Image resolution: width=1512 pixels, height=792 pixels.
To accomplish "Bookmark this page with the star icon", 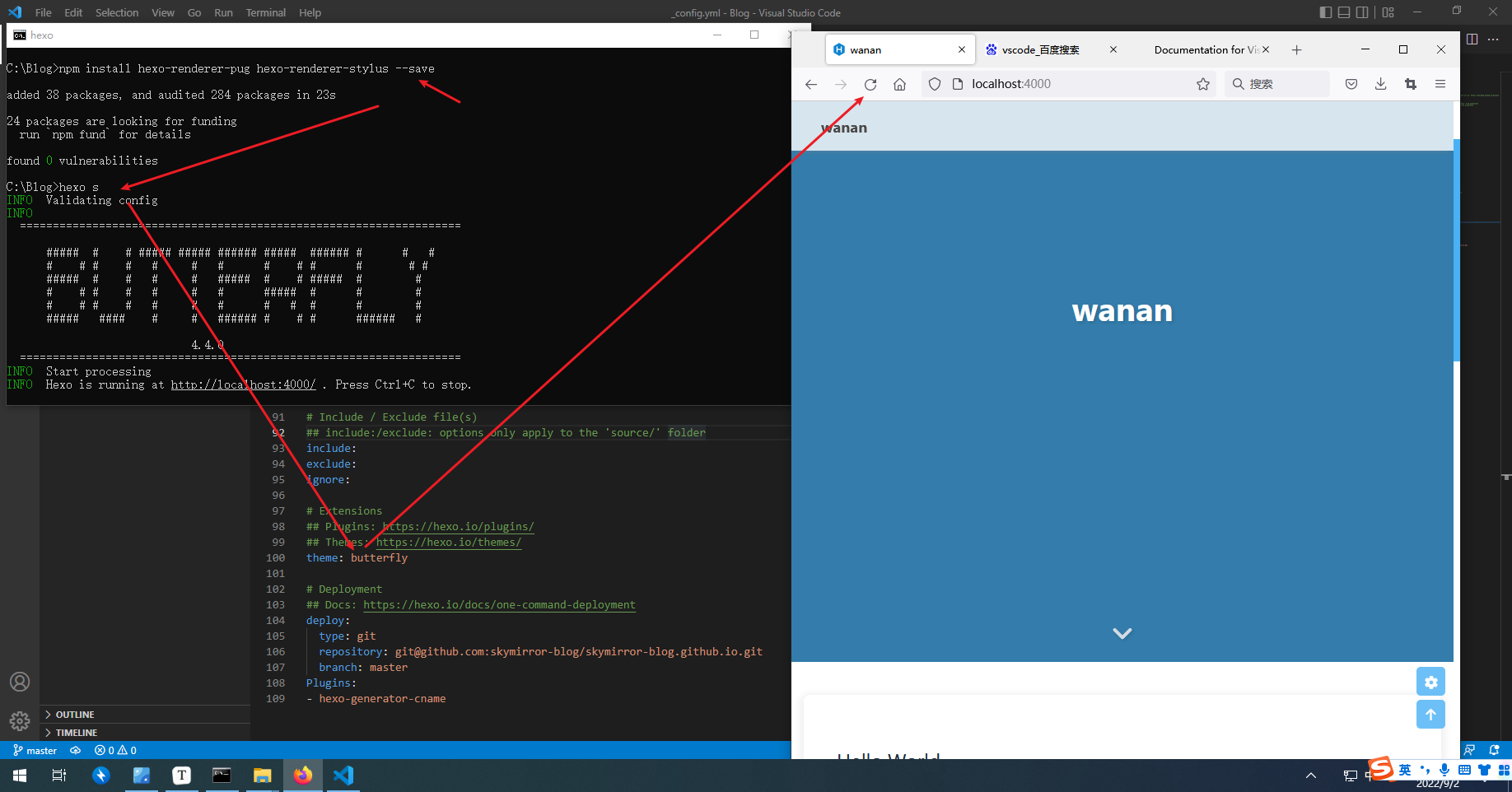I will [1203, 84].
